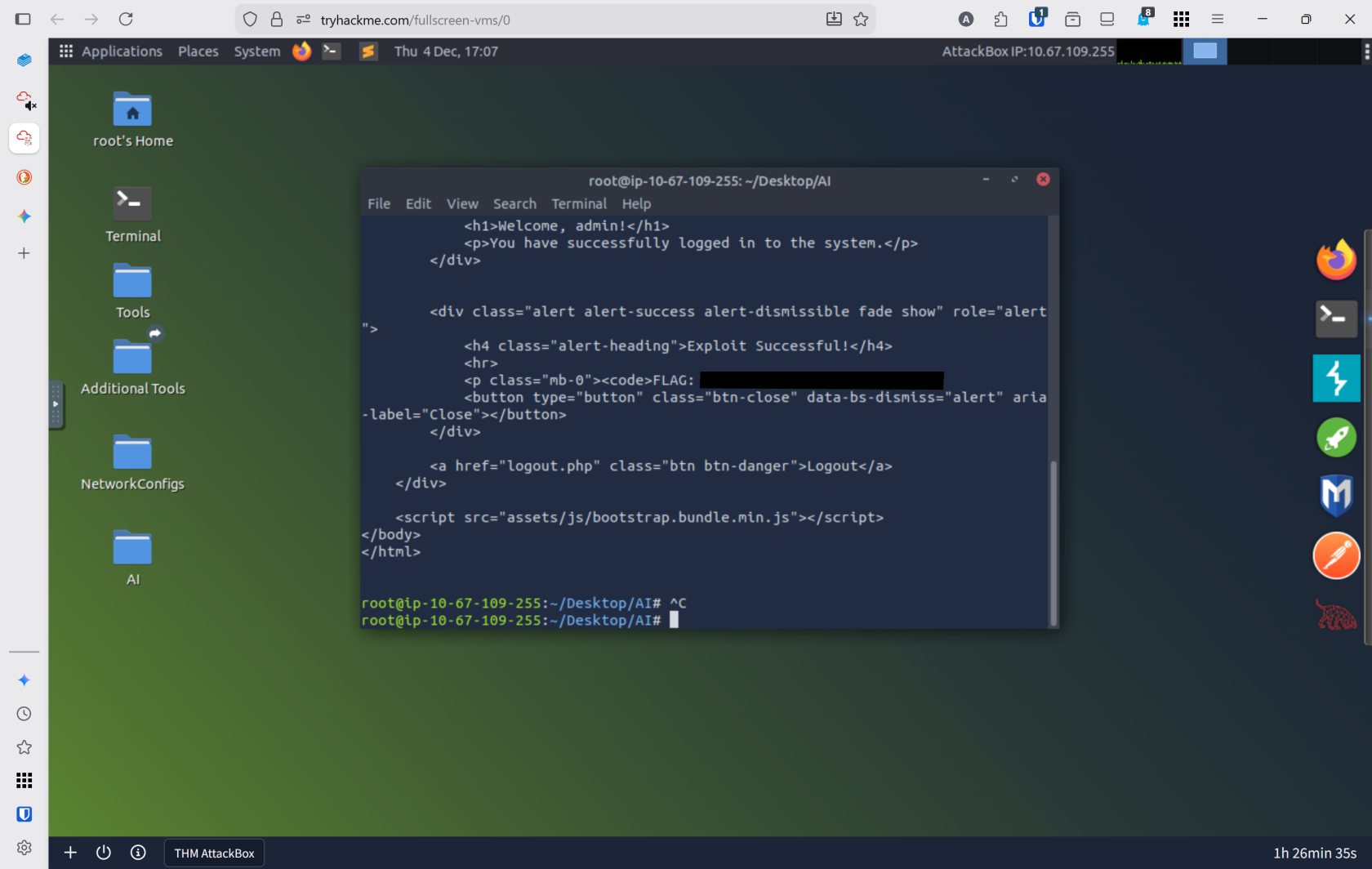The image size is (1372, 869).
Task: Expand the left side panel handle
Action: point(56,404)
